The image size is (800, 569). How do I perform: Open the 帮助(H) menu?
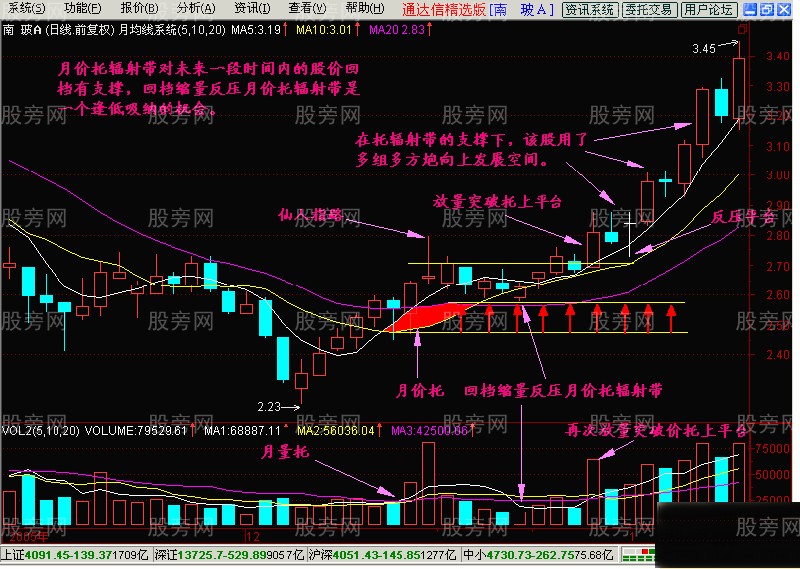click(364, 8)
